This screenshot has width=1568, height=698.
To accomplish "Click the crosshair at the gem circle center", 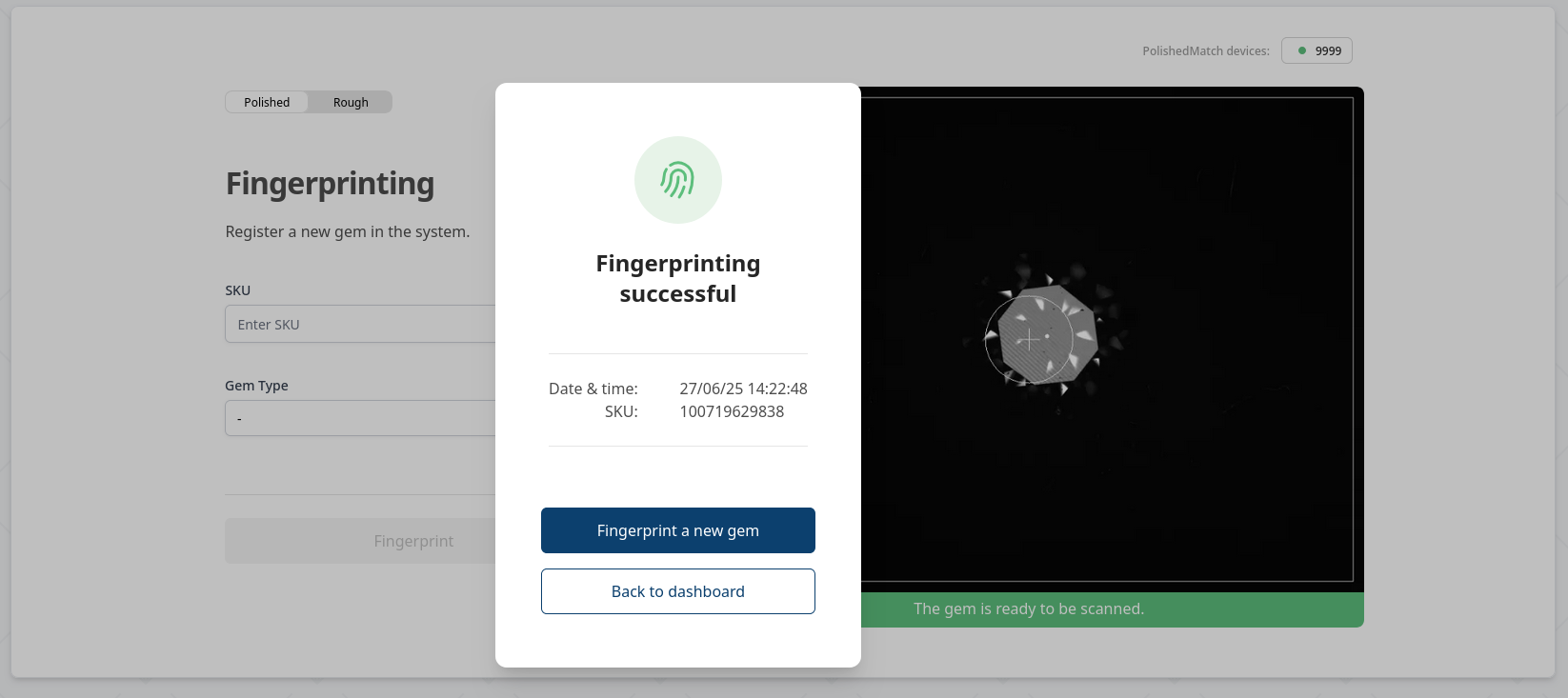I will (1029, 339).
